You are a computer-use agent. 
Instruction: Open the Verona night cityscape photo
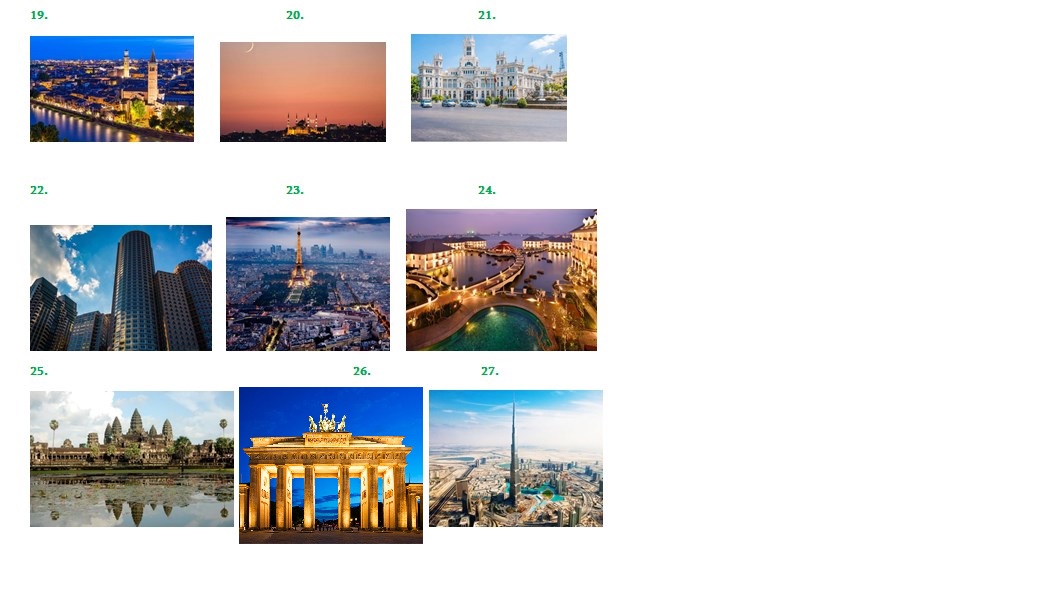[112, 89]
